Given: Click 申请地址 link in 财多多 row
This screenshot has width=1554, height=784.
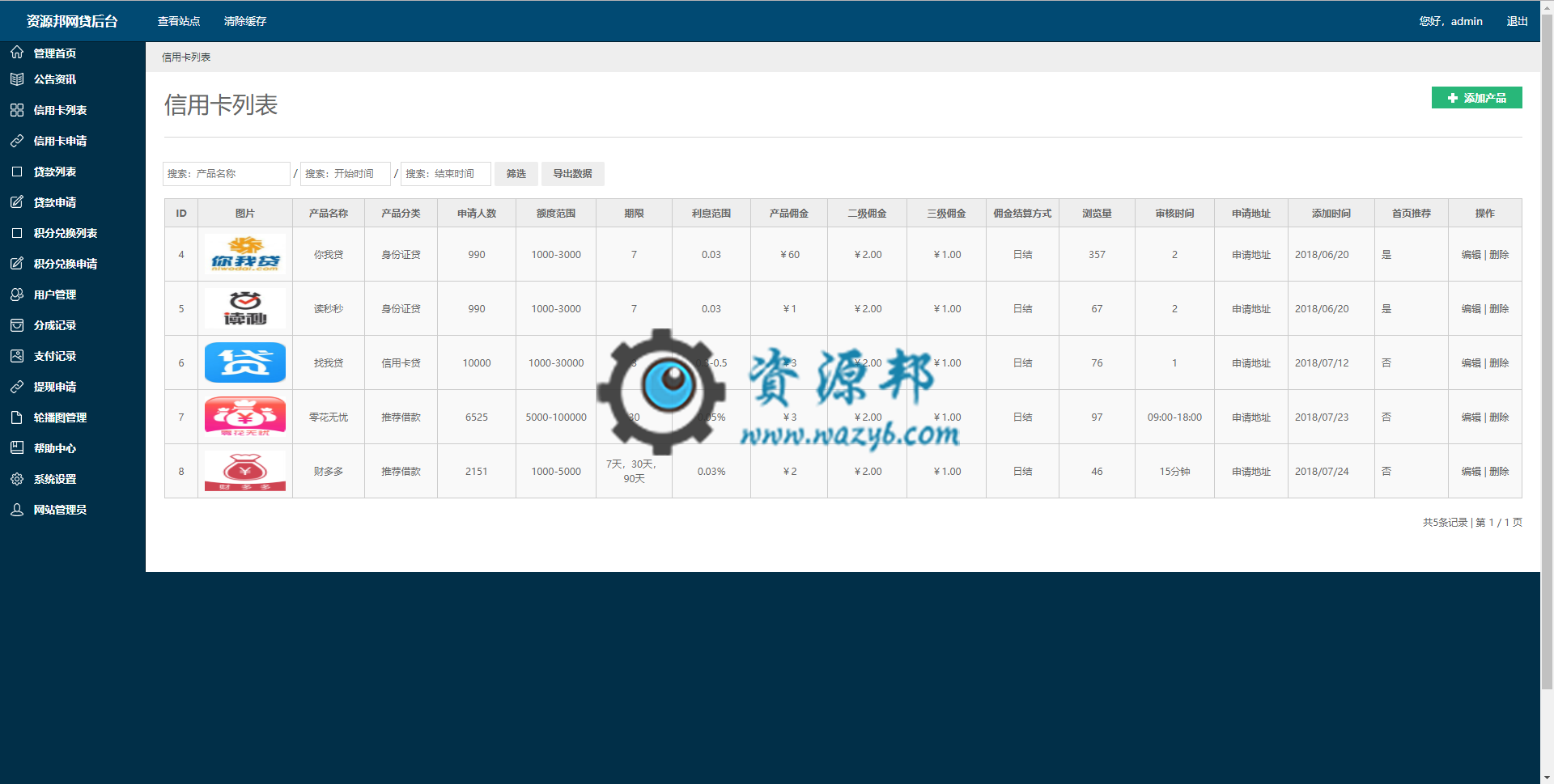Looking at the screenshot, I should [x=1251, y=471].
